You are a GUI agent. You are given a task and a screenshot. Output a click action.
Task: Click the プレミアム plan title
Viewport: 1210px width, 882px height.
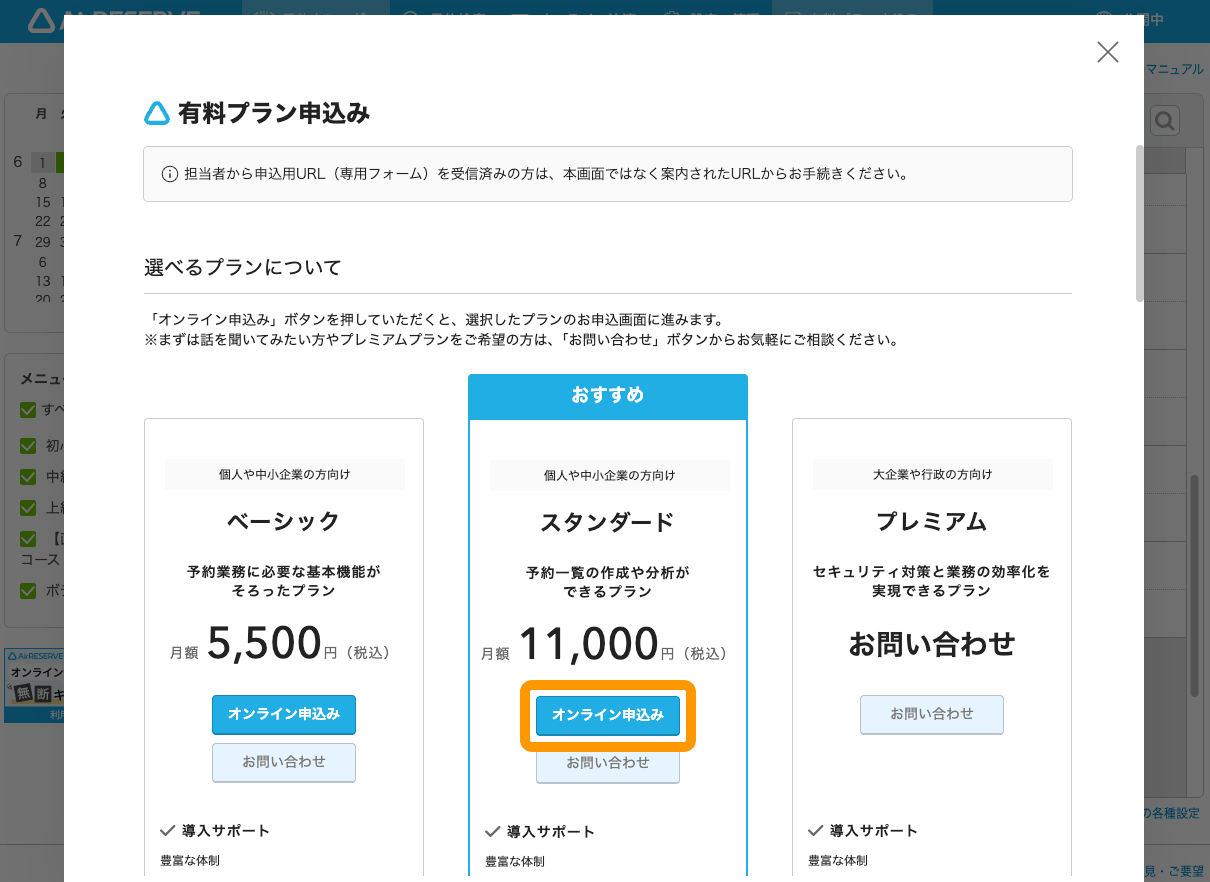click(932, 522)
